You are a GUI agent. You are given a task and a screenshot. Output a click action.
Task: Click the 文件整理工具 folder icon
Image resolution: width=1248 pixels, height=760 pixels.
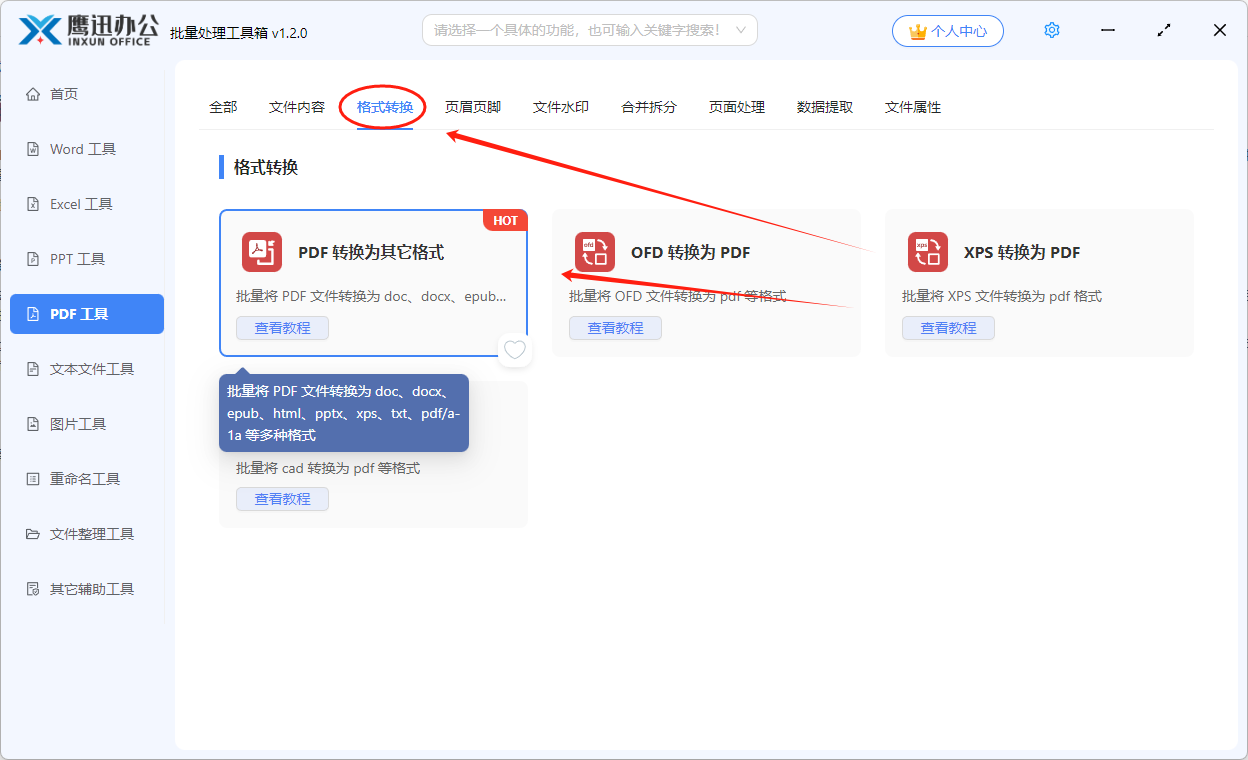pyautogui.click(x=33, y=534)
